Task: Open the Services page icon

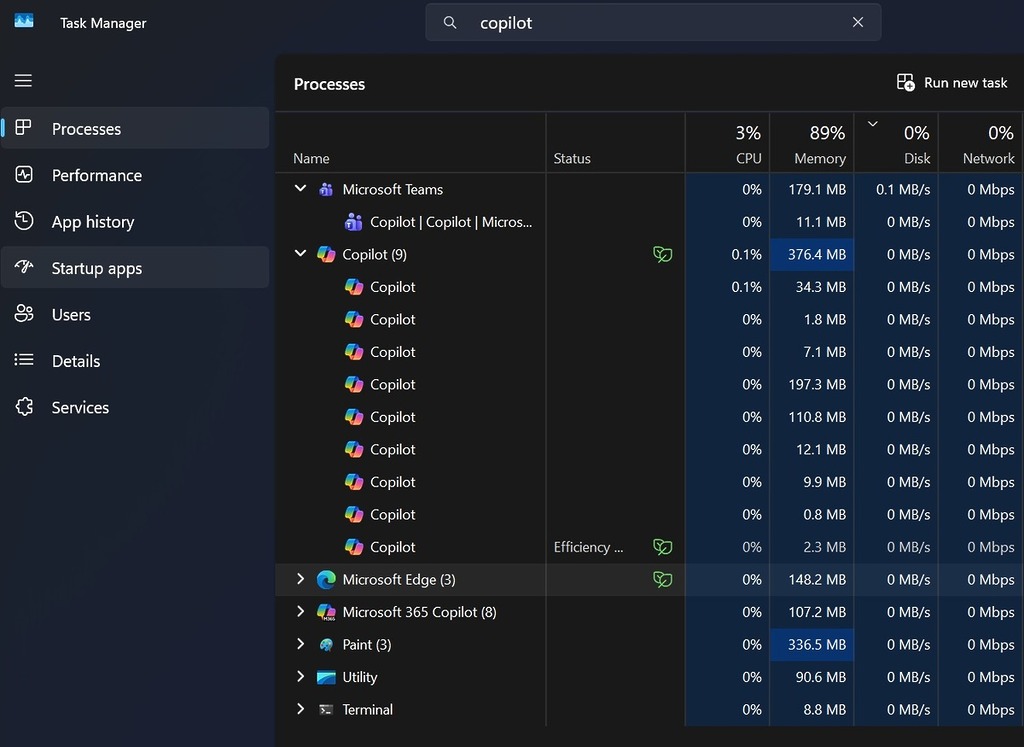Action: [x=23, y=407]
